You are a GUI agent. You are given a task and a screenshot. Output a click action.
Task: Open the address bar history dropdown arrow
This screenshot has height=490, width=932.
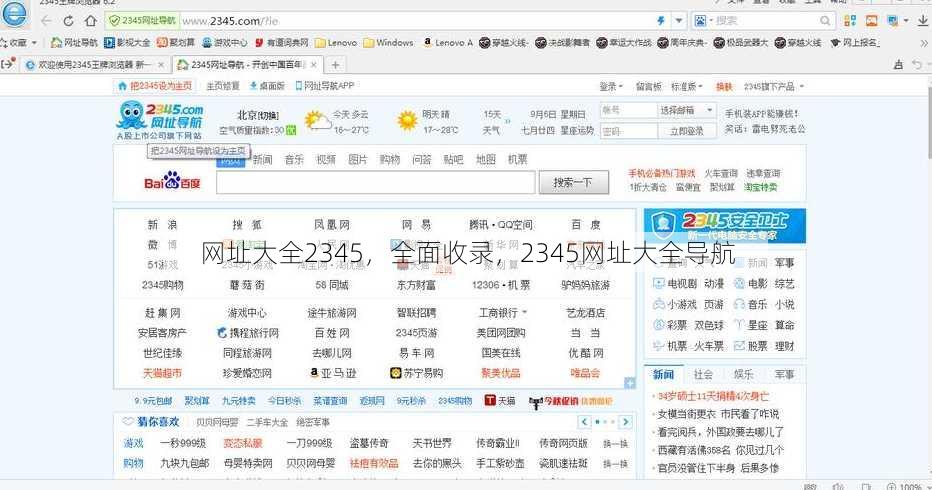pyautogui.click(x=679, y=21)
